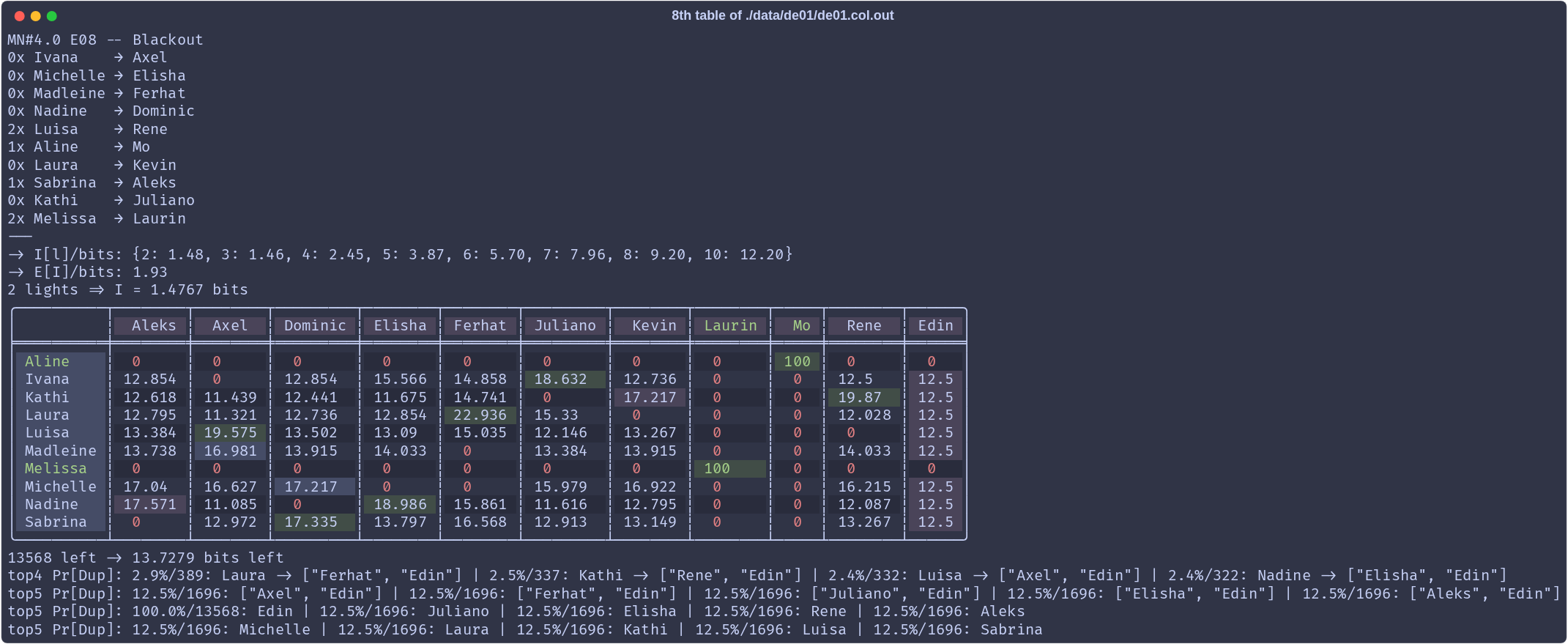Click the 'Michelle' row label
This screenshot has height=644, width=1568.
[x=60, y=486]
